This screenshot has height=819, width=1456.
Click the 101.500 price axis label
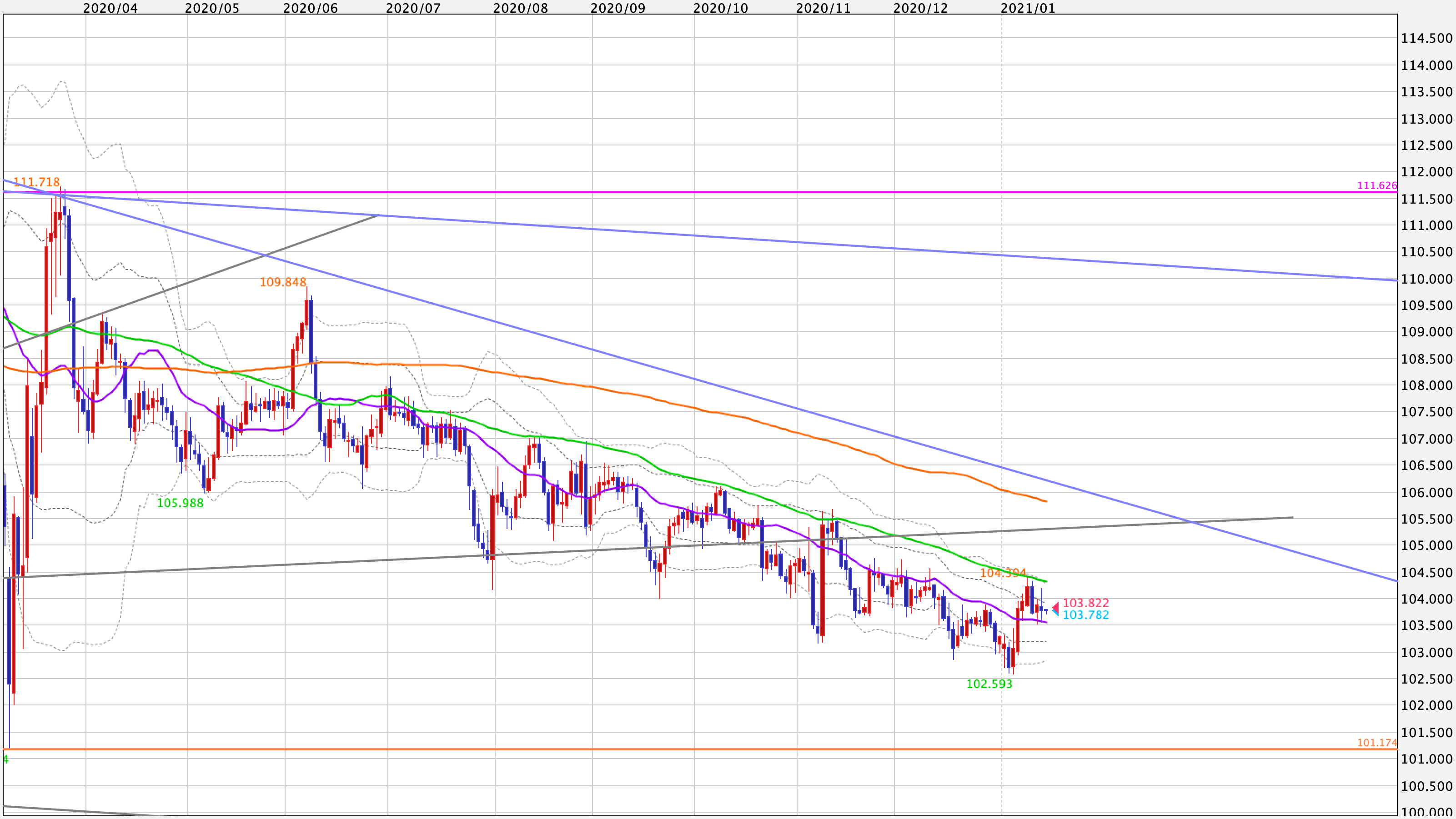click(1426, 733)
